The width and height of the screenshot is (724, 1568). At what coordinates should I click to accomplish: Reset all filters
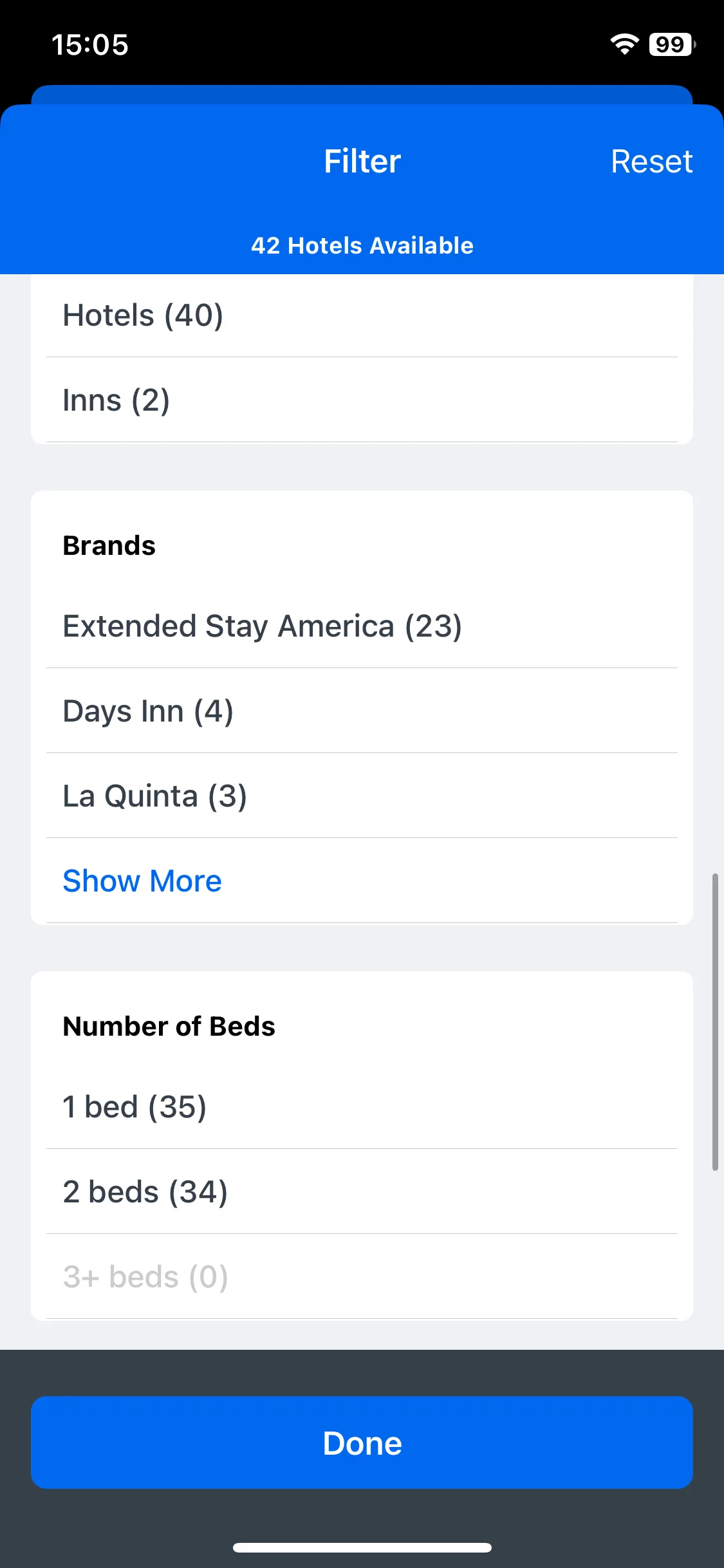coord(651,162)
